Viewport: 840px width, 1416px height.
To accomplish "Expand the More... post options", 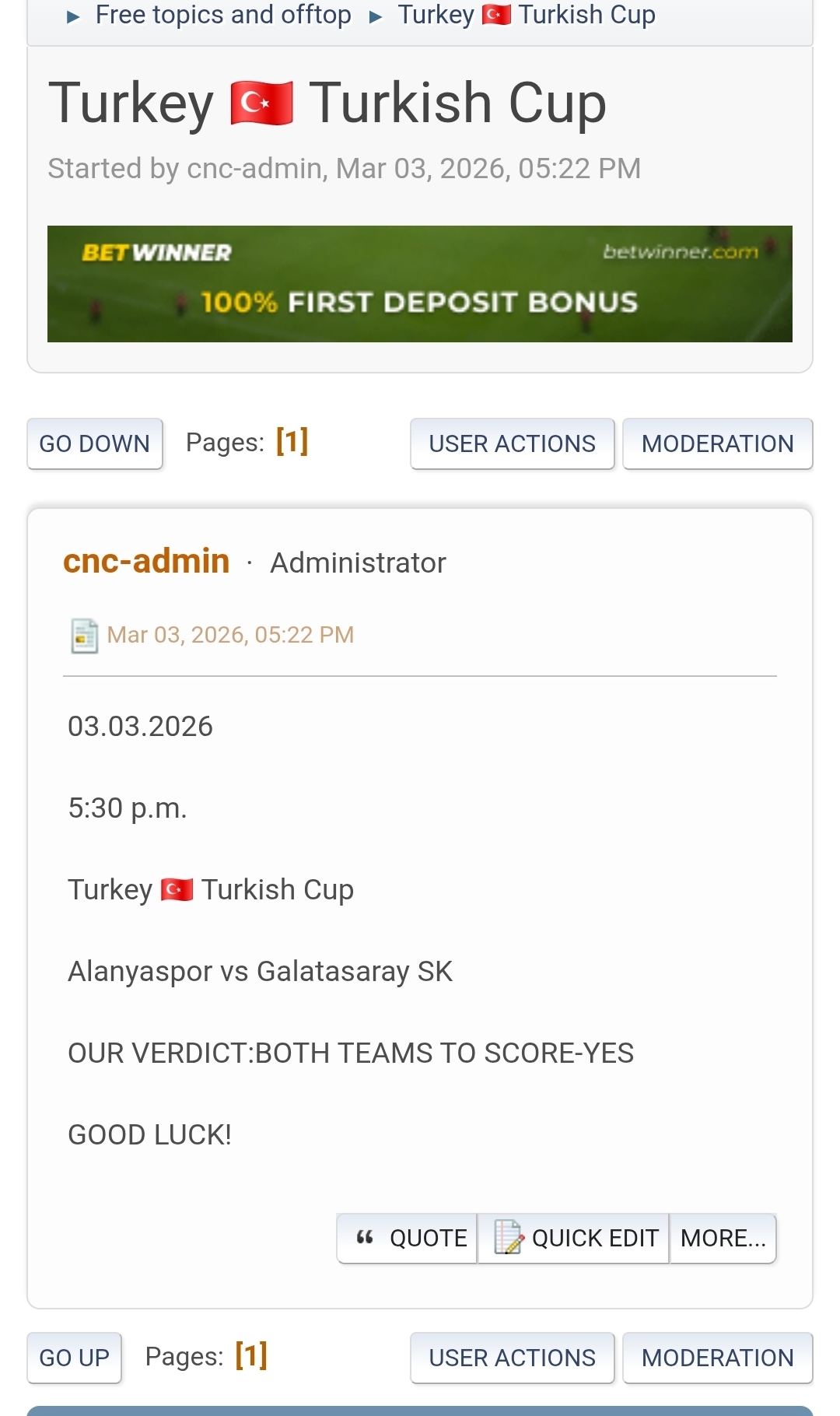I will pyautogui.click(x=723, y=1238).
